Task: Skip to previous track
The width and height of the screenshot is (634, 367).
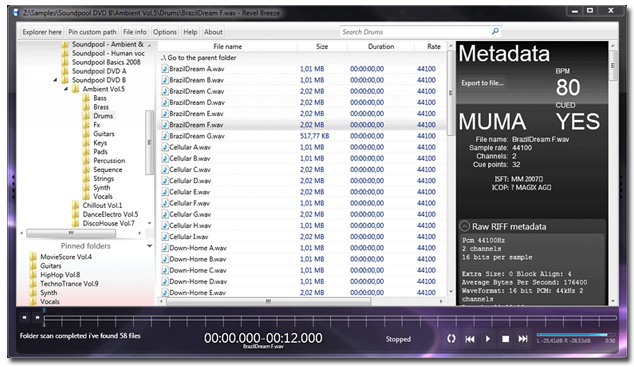Action: [470, 339]
